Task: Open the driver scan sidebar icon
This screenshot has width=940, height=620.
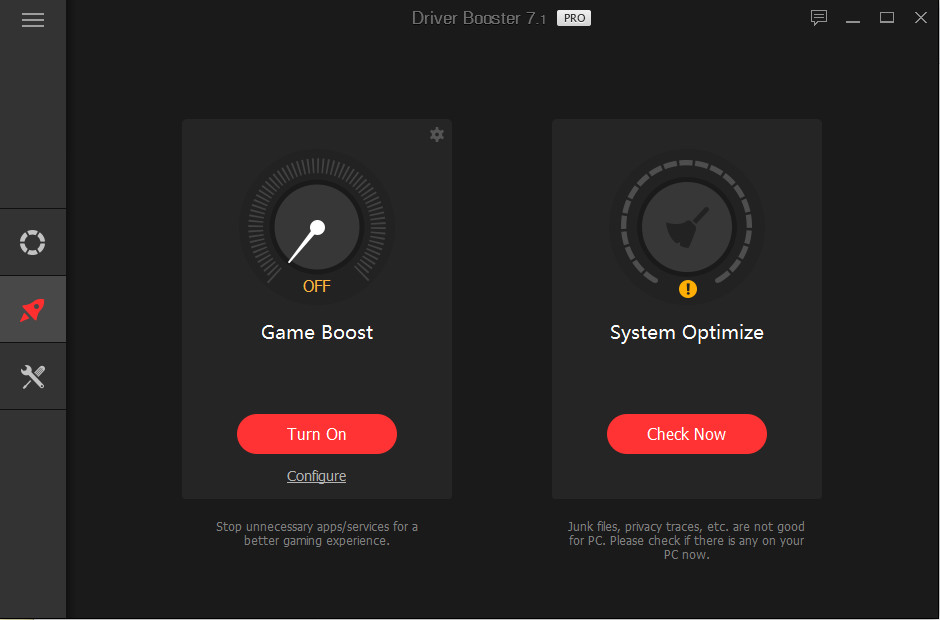Action: tap(32, 242)
